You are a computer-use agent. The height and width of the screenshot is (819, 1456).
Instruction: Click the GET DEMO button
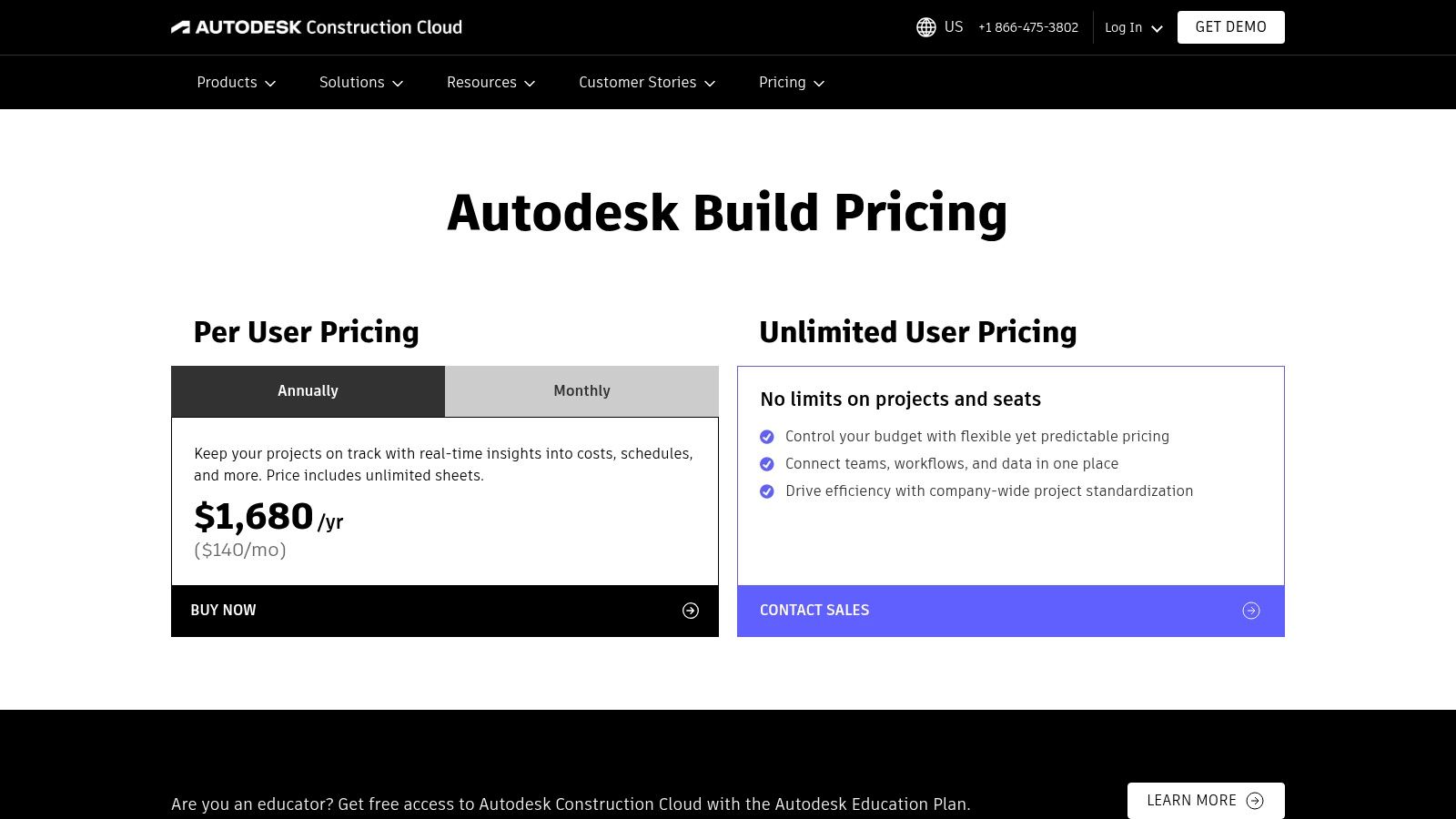(1230, 27)
